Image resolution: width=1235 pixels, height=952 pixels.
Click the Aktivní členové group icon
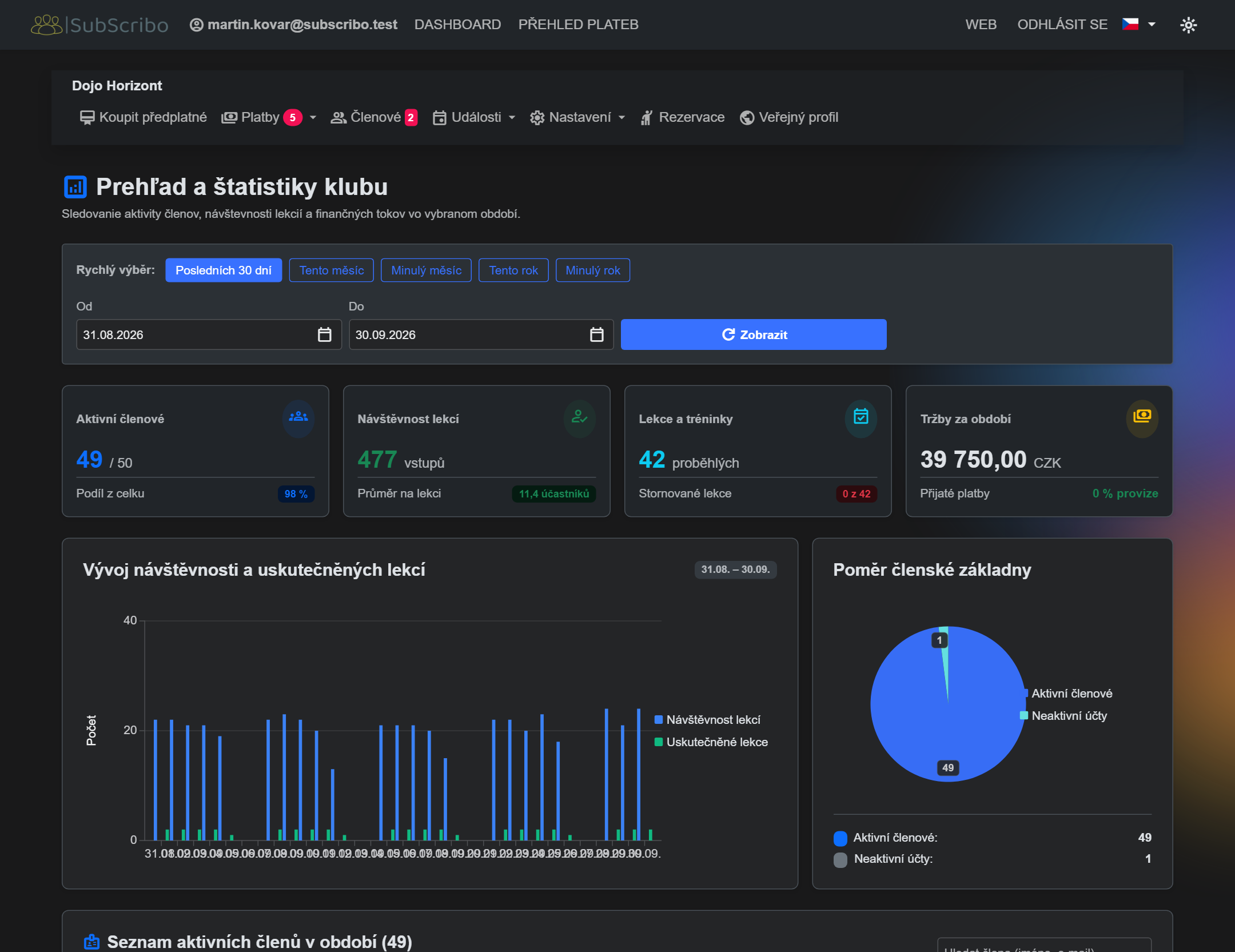pos(298,418)
